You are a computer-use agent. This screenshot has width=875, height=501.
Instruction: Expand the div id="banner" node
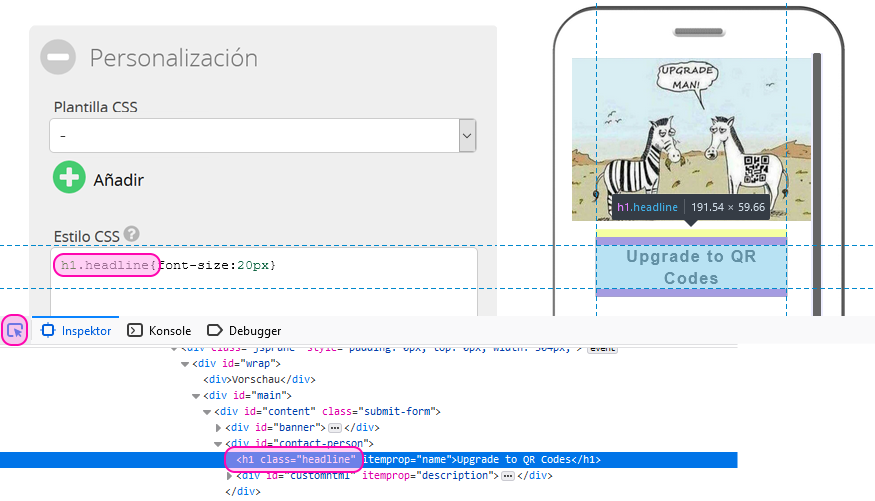(x=218, y=428)
